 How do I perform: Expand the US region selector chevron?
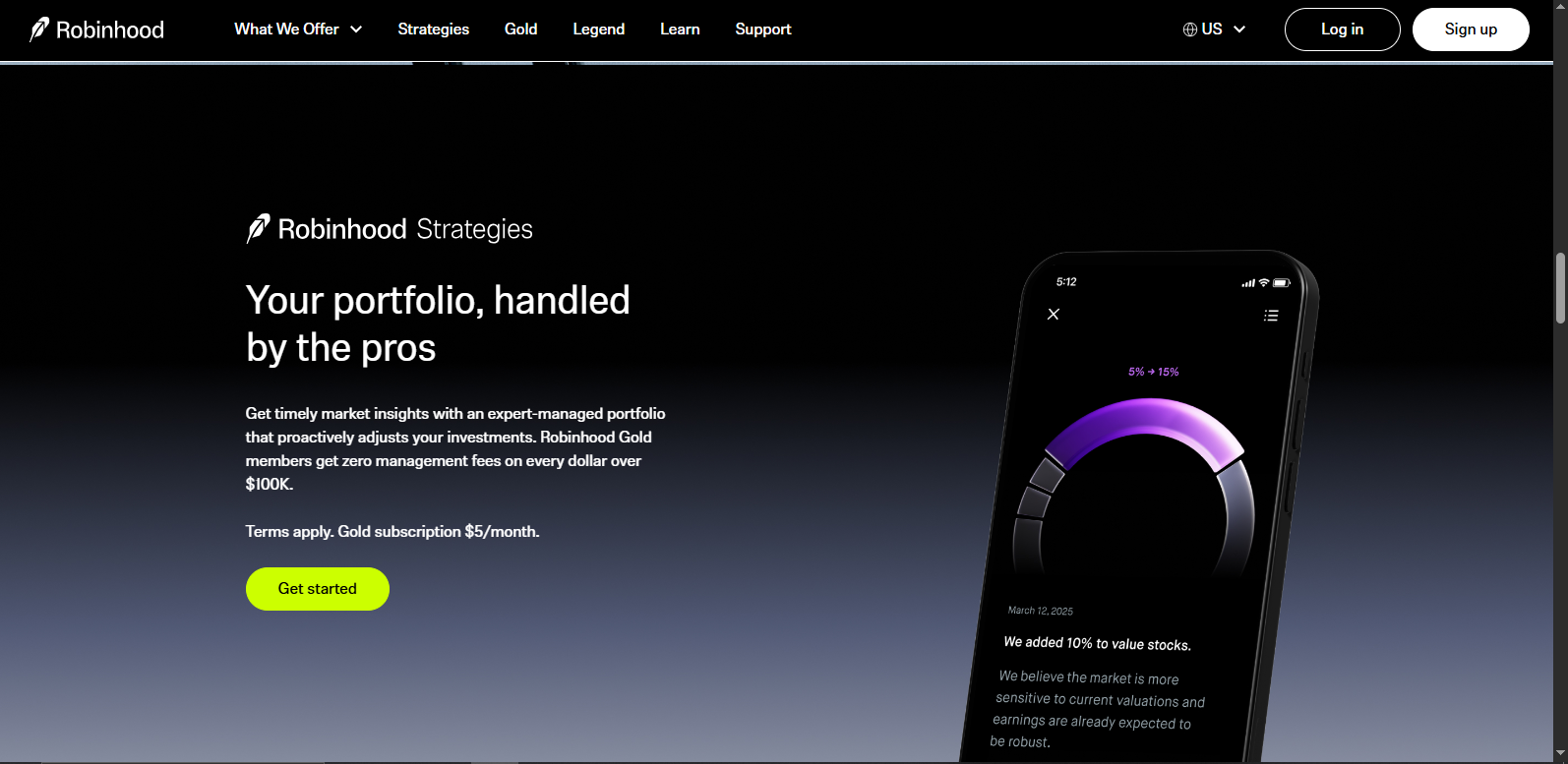click(x=1239, y=29)
